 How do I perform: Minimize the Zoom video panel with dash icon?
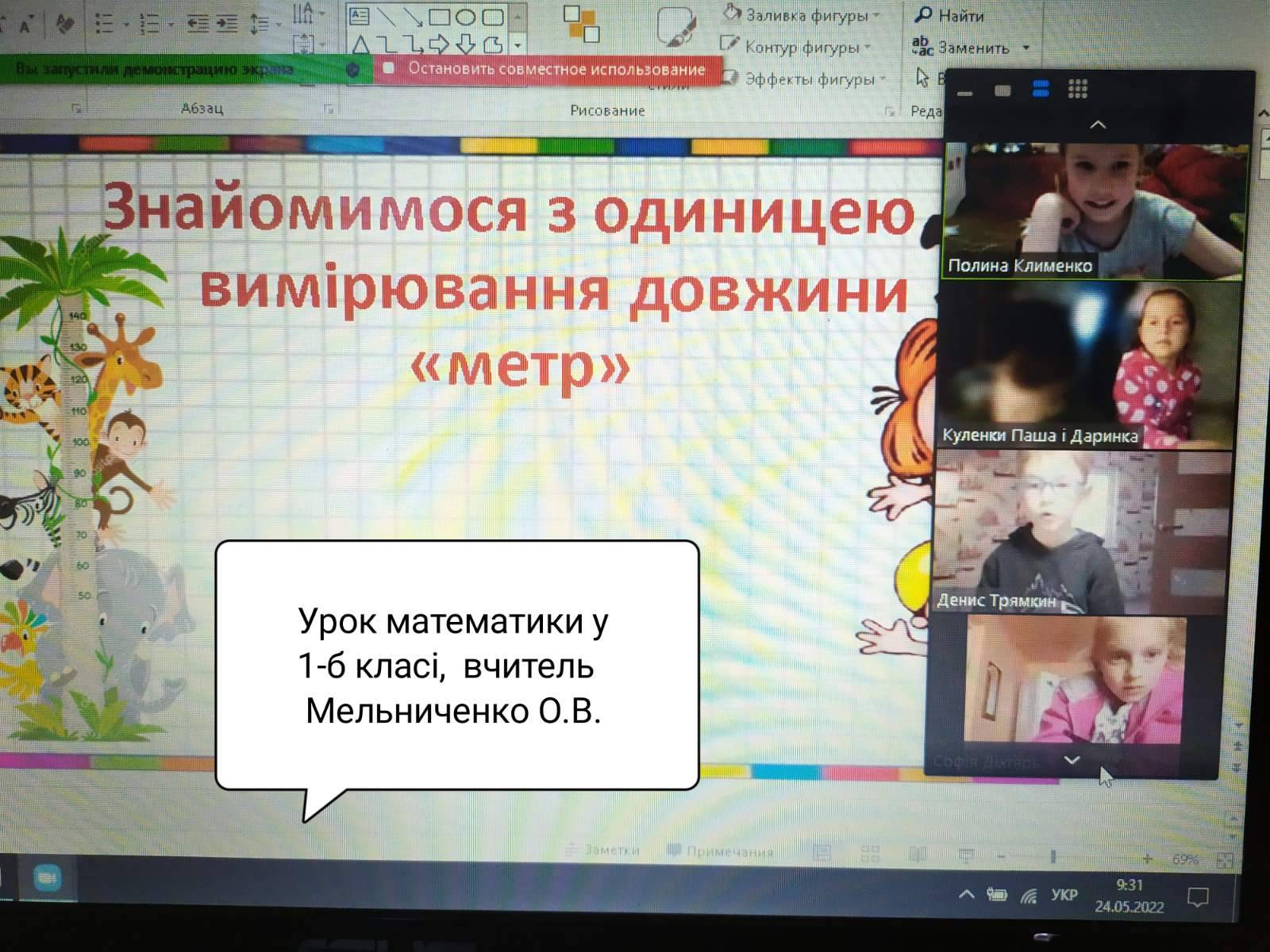point(965,93)
